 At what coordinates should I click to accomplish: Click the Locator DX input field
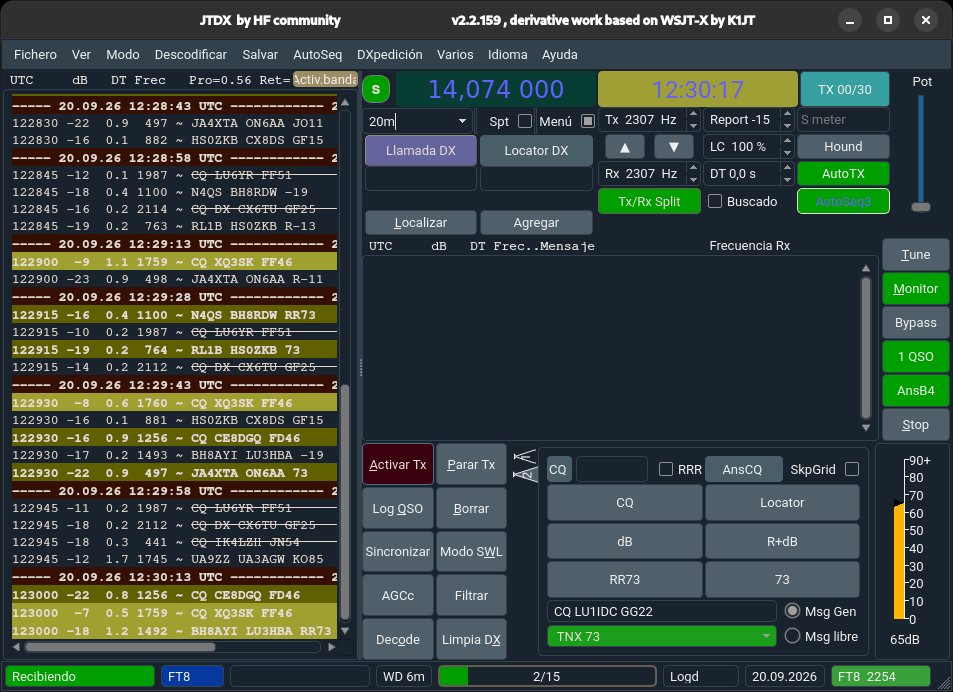(536, 179)
